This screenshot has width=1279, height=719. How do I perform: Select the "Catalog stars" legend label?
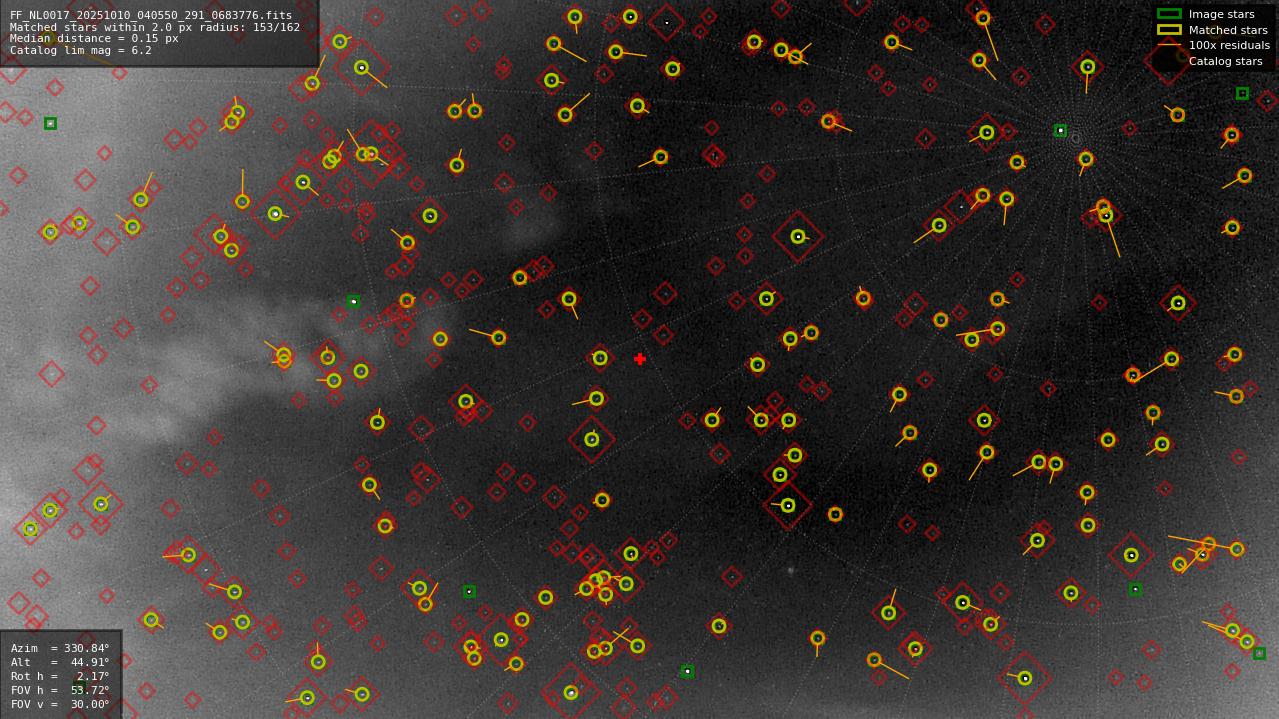point(1225,61)
